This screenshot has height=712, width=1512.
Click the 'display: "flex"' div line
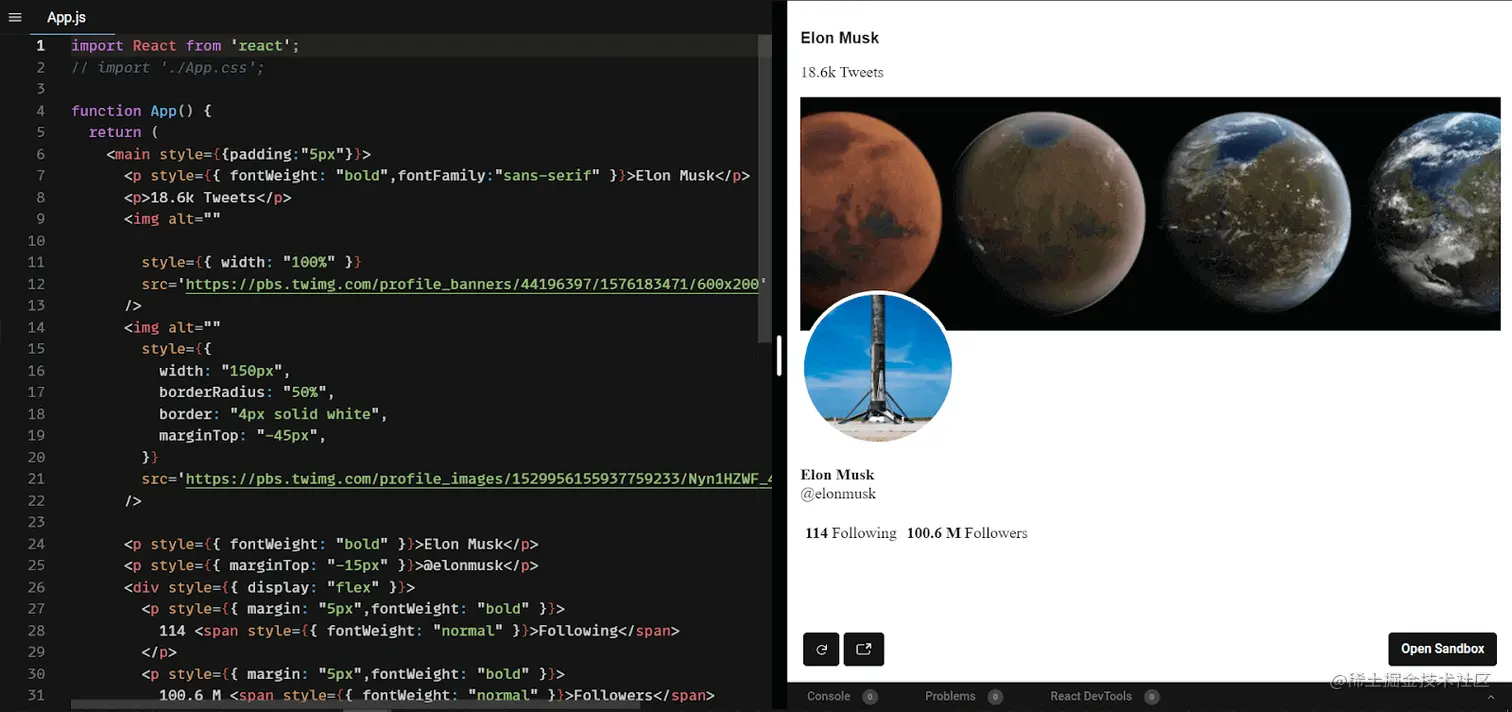point(269,587)
